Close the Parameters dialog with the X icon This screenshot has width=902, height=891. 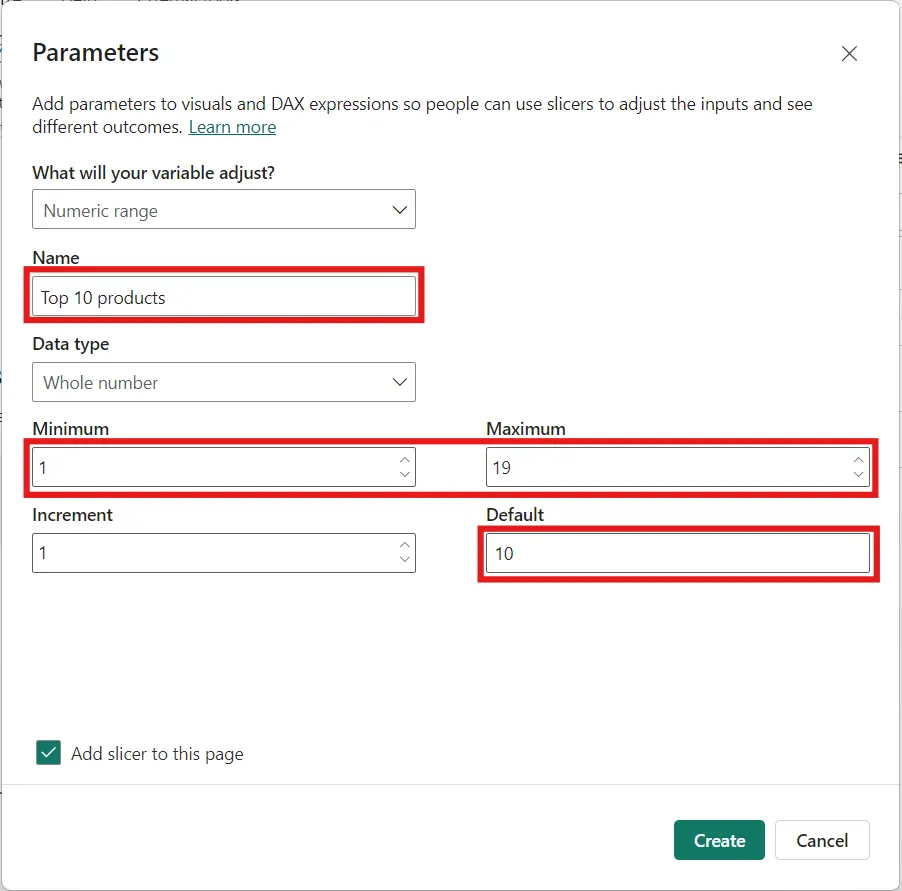click(x=849, y=53)
